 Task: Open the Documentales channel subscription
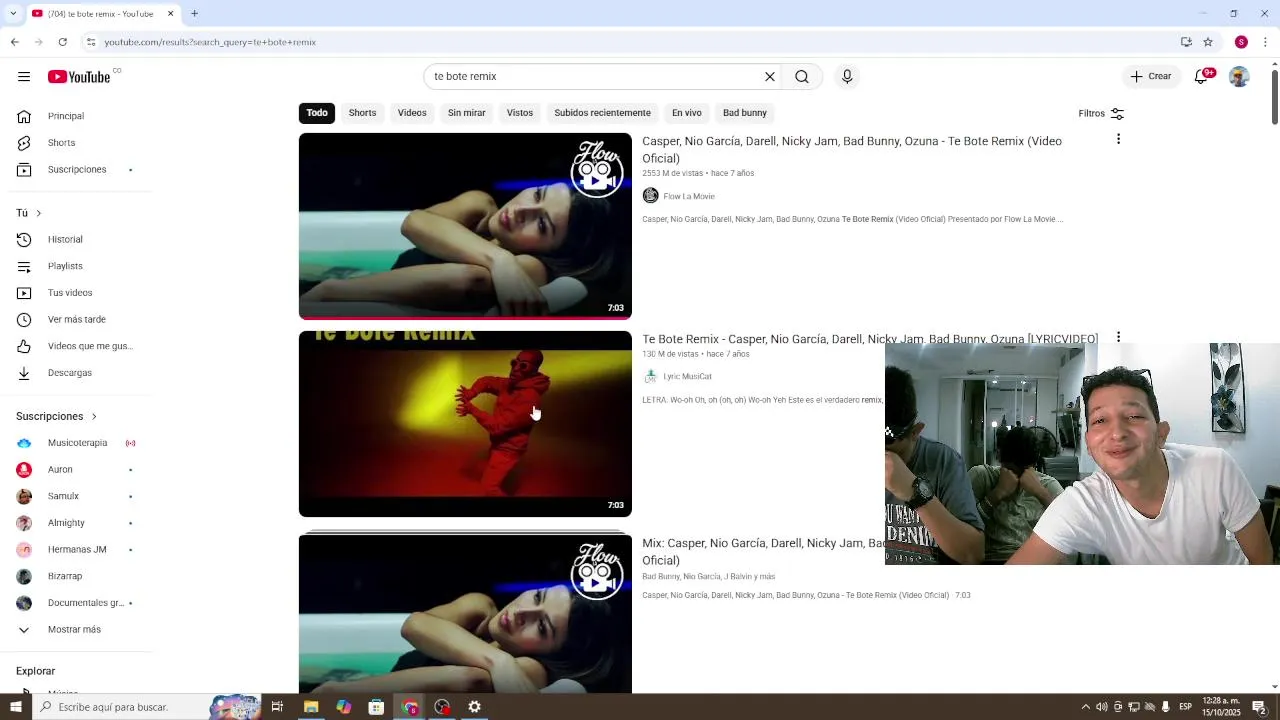point(76,603)
